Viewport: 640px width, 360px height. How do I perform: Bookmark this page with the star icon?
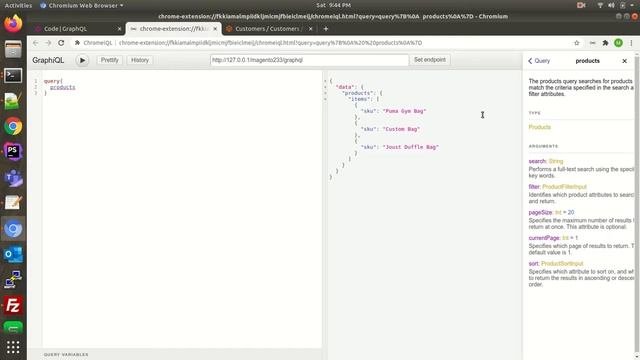577,43
